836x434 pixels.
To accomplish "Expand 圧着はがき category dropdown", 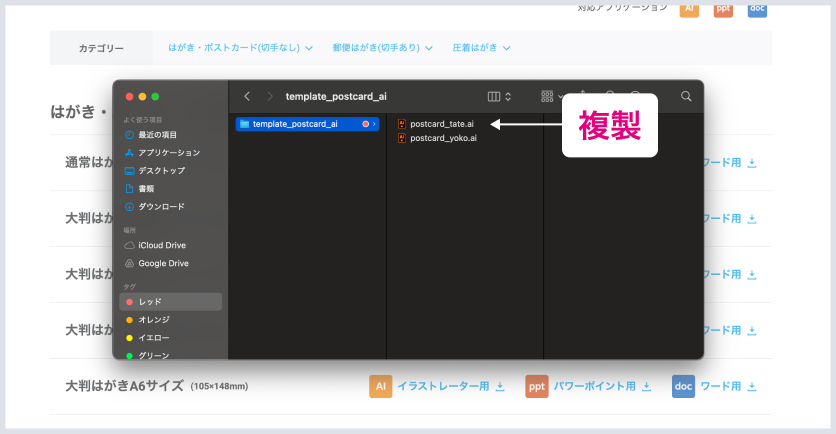I will click(x=481, y=48).
